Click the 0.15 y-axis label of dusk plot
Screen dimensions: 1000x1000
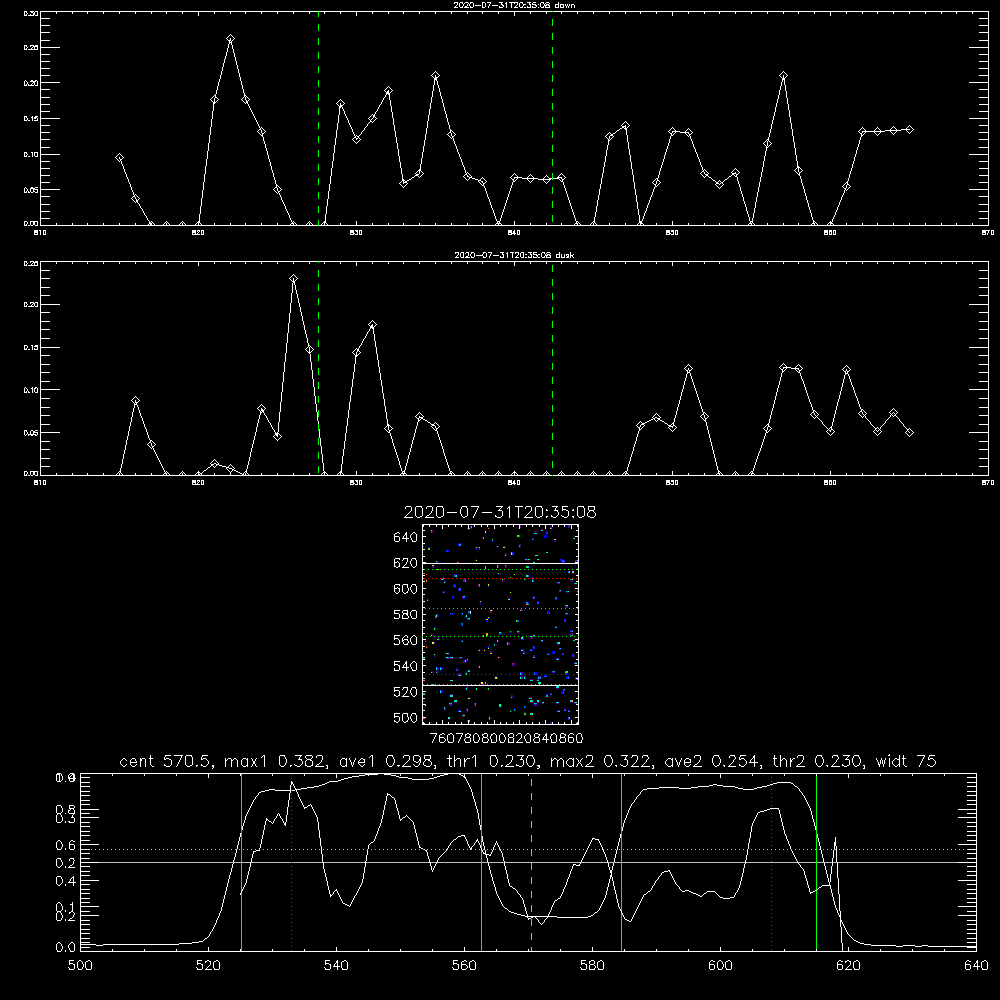(x=32, y=348)
